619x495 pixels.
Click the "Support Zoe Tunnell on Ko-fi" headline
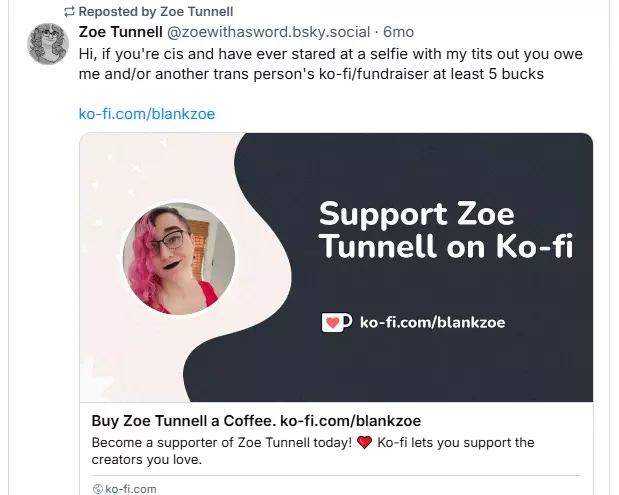pyautogui.click(x=445, y=229)
